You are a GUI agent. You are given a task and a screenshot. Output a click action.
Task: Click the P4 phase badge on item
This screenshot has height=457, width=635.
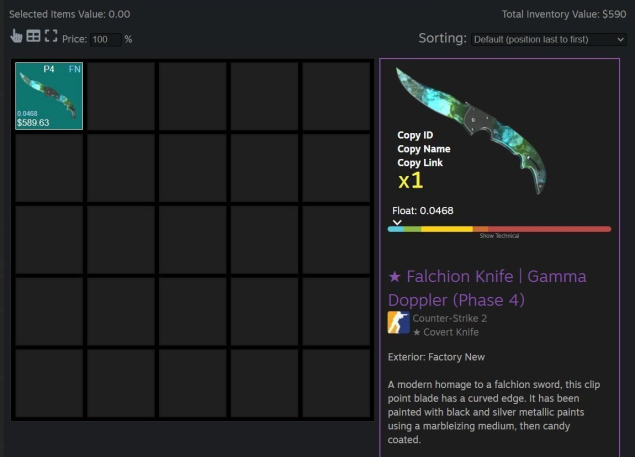coord(49,69)
